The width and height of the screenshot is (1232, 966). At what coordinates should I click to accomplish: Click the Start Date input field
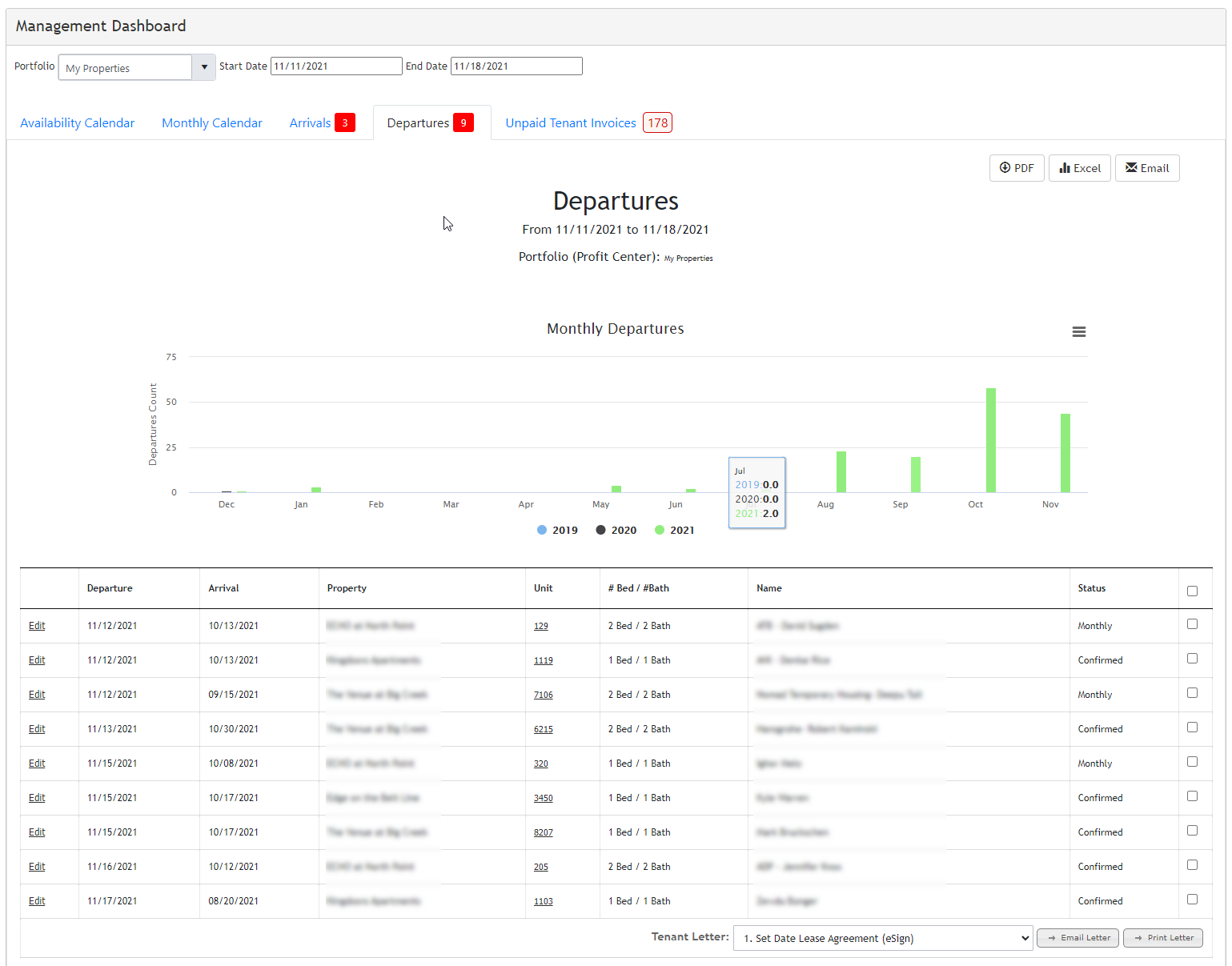[x=336, y=66]
